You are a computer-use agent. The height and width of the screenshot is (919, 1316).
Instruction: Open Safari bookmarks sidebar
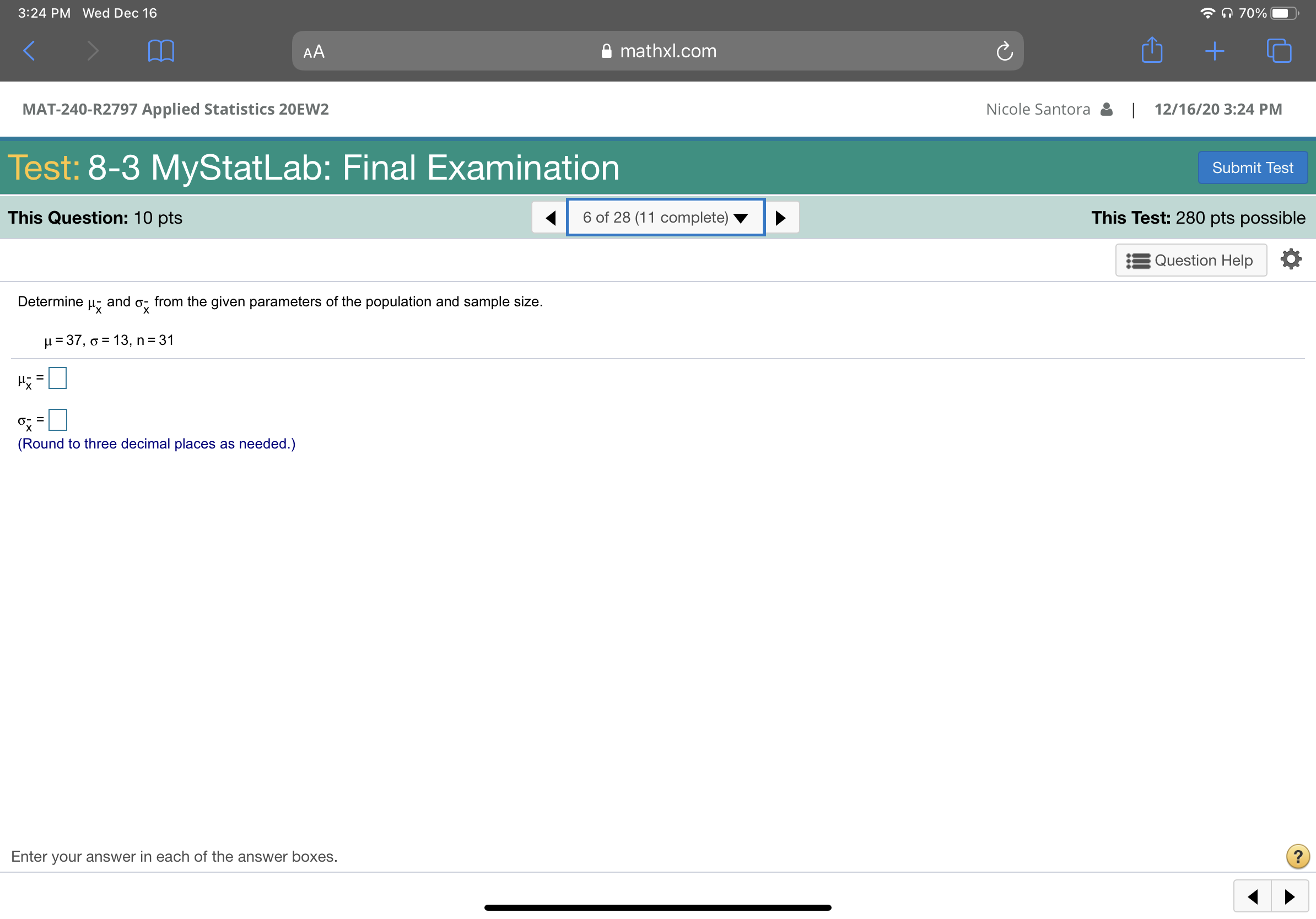pos(160,51)
